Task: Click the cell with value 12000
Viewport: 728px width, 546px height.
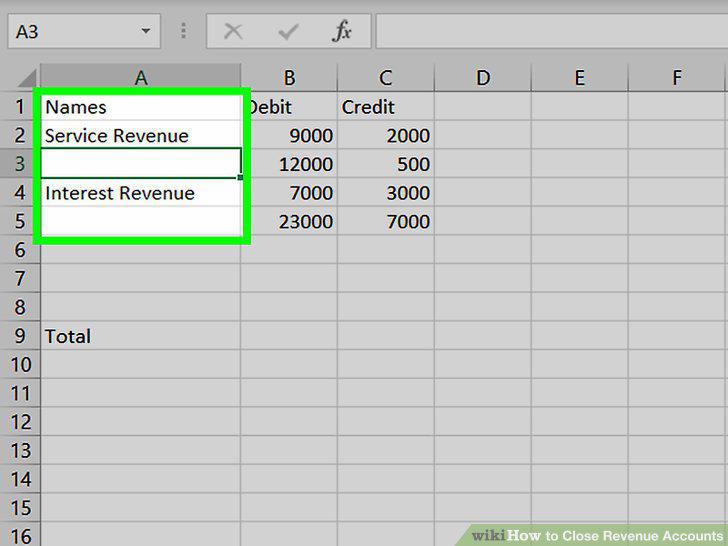Action: [x=289, y=164]
